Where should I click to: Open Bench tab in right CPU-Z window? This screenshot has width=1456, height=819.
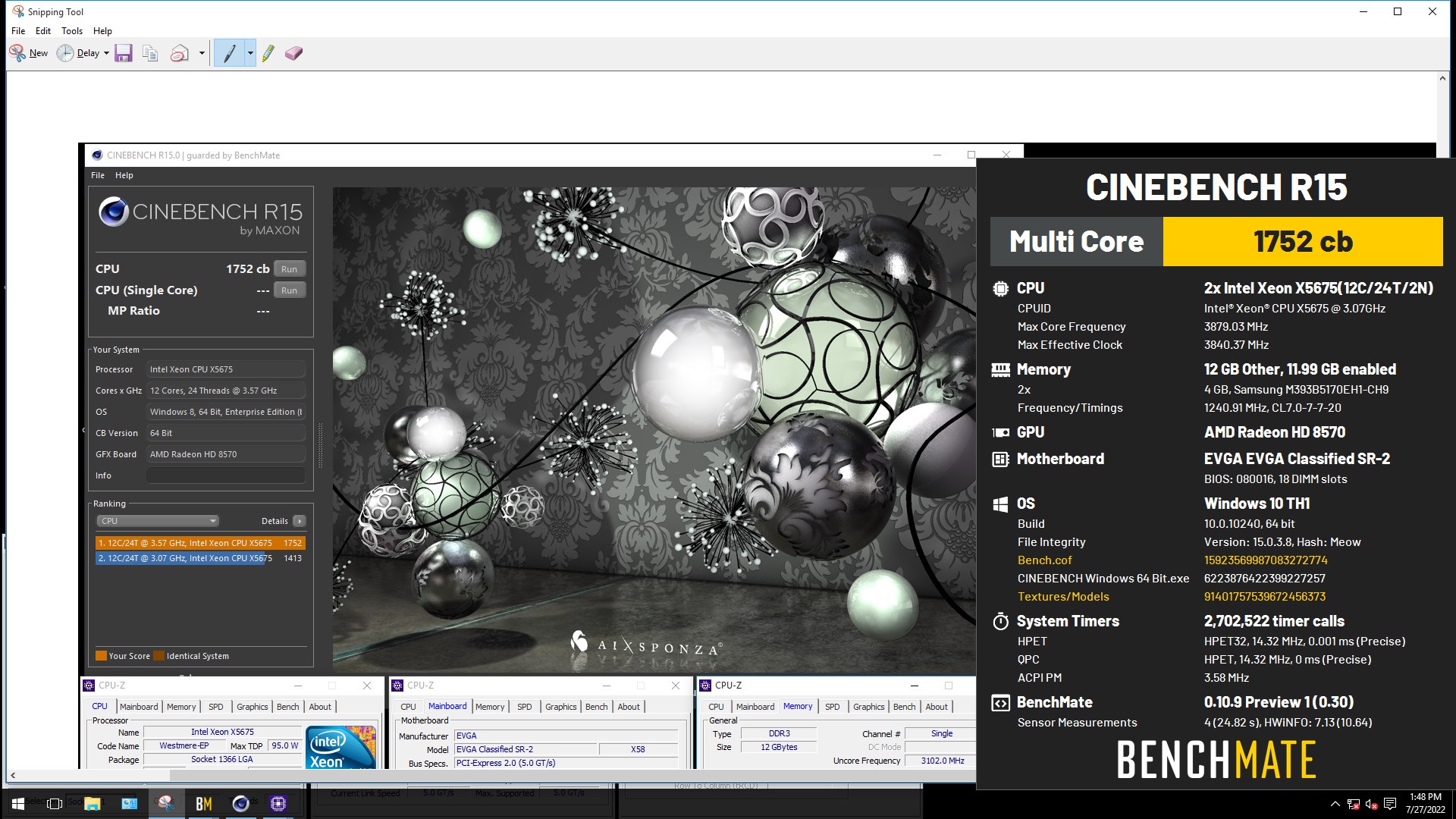pyautogui.click(x=905, y=707)
